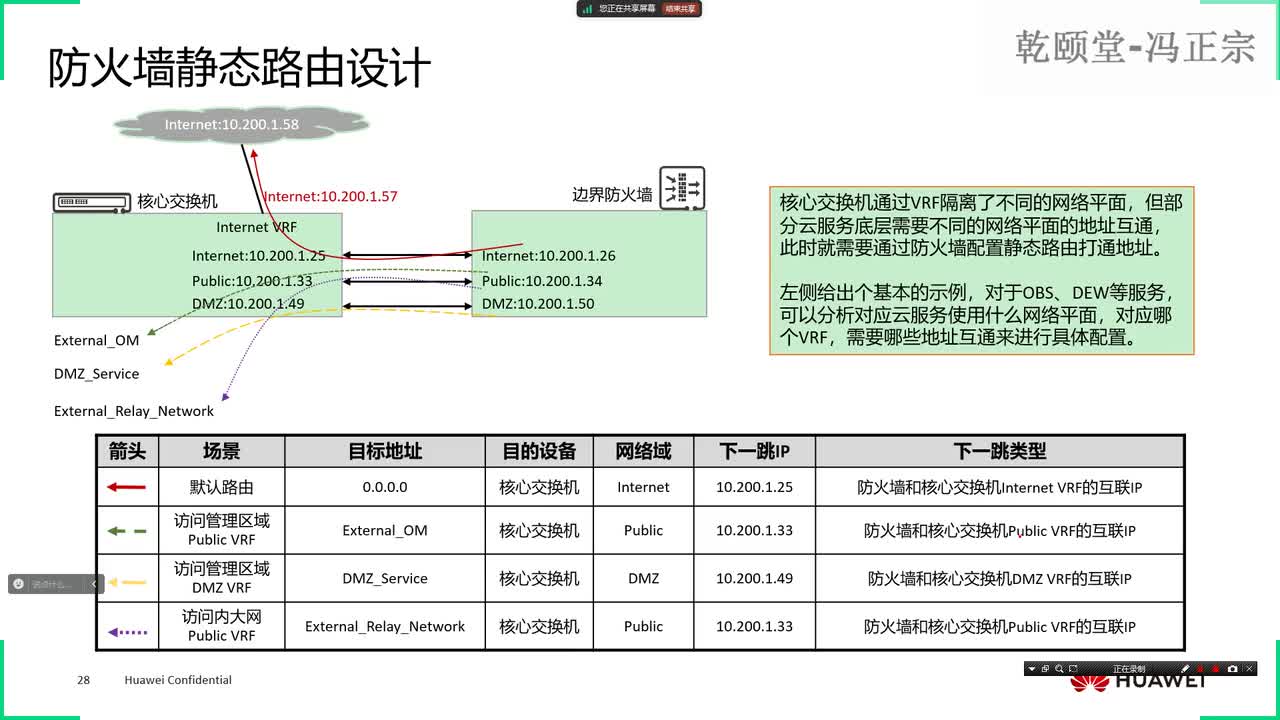1280x720 pixels.
Task: Click DMZ:10.200.1.50 in firewall box
Action: click(x=538, y=304)
